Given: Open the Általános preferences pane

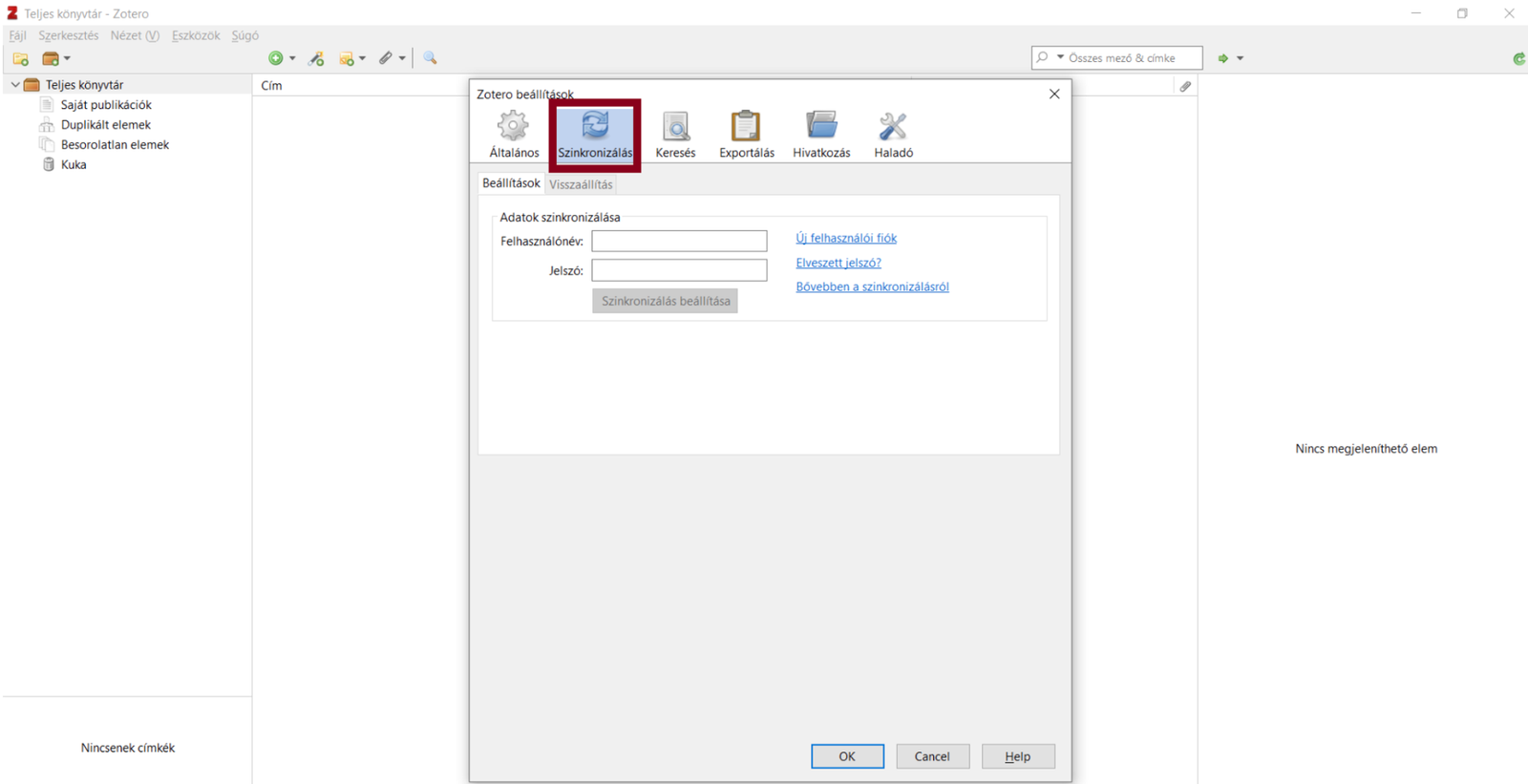Looking at the screenshot, I should coord(514,135).
